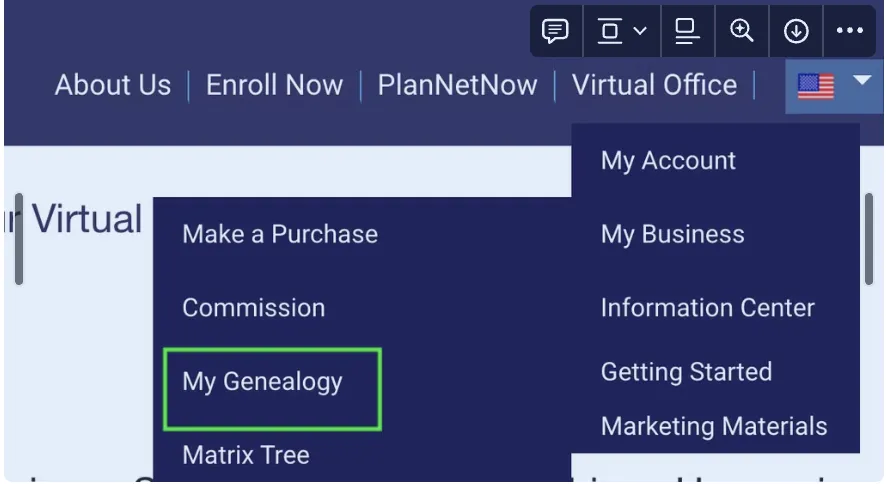Select Getting Started menu entry
Screen dimensions: 886x484
coord(686,372)
